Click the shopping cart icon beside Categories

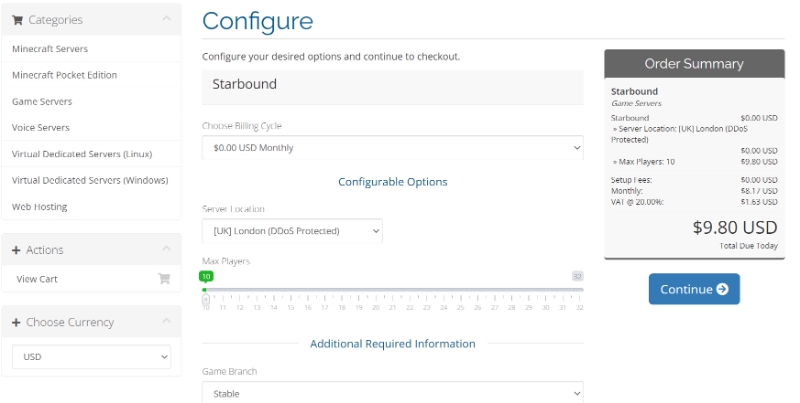[17, 20]
